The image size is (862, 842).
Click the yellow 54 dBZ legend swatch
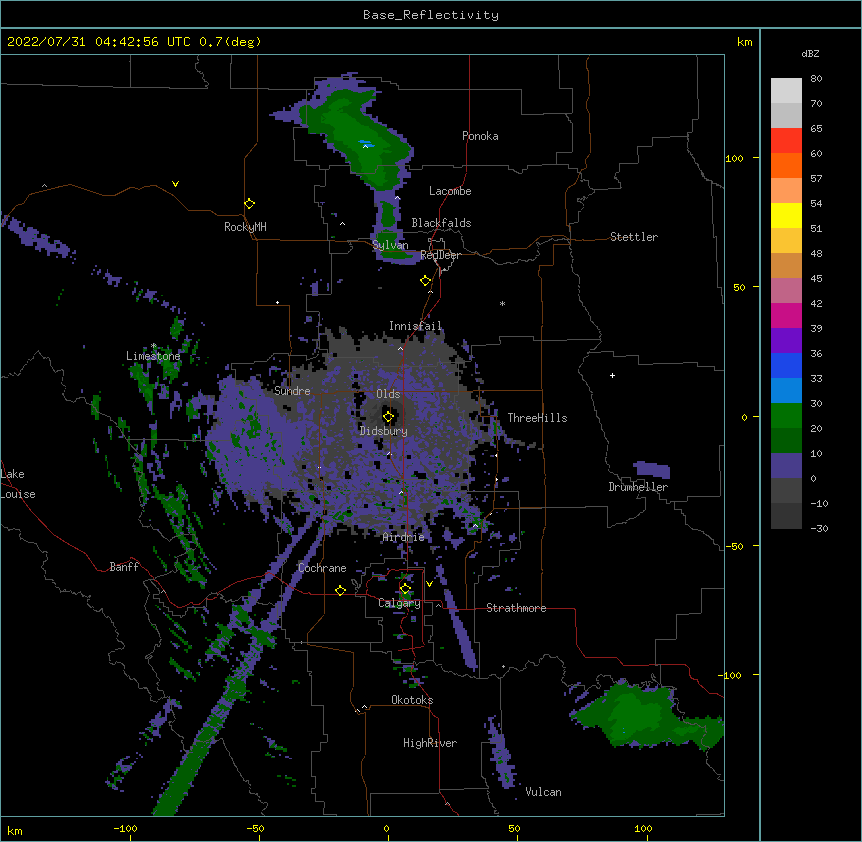[x=786, y=215]
